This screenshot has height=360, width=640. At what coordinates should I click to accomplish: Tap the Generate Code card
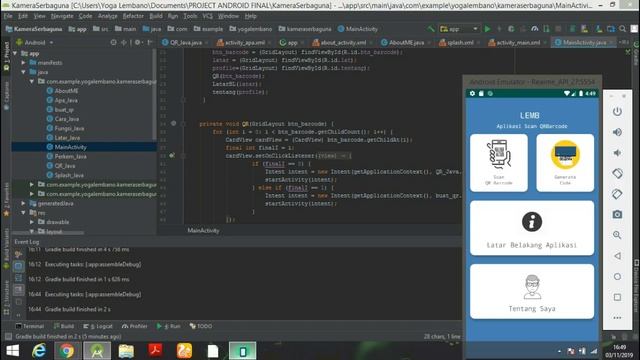565,163
